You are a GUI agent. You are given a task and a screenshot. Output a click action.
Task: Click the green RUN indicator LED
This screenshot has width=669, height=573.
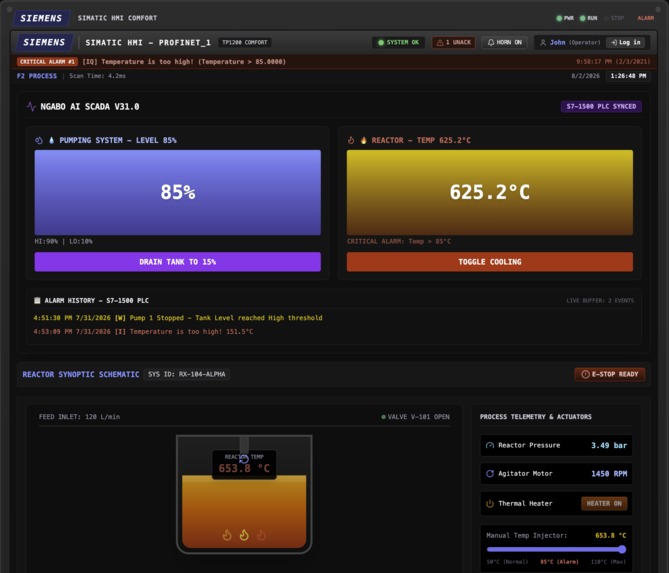582,18
